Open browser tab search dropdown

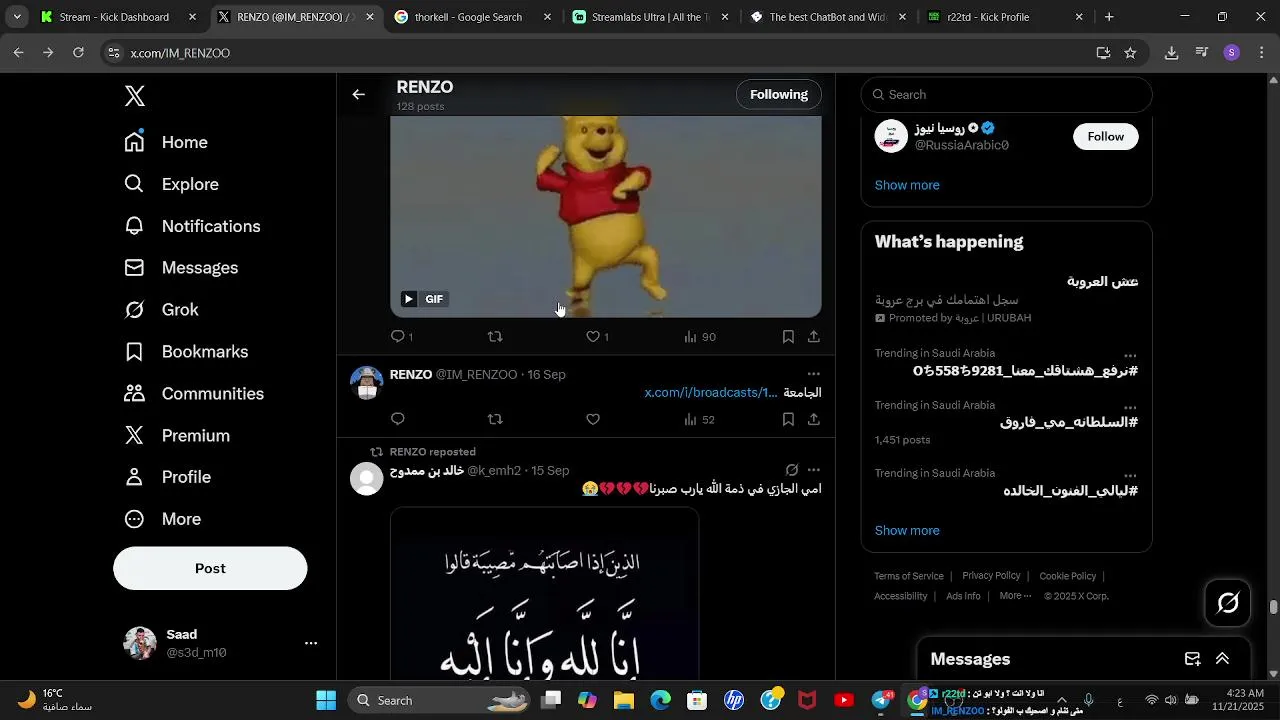(17, 17)
